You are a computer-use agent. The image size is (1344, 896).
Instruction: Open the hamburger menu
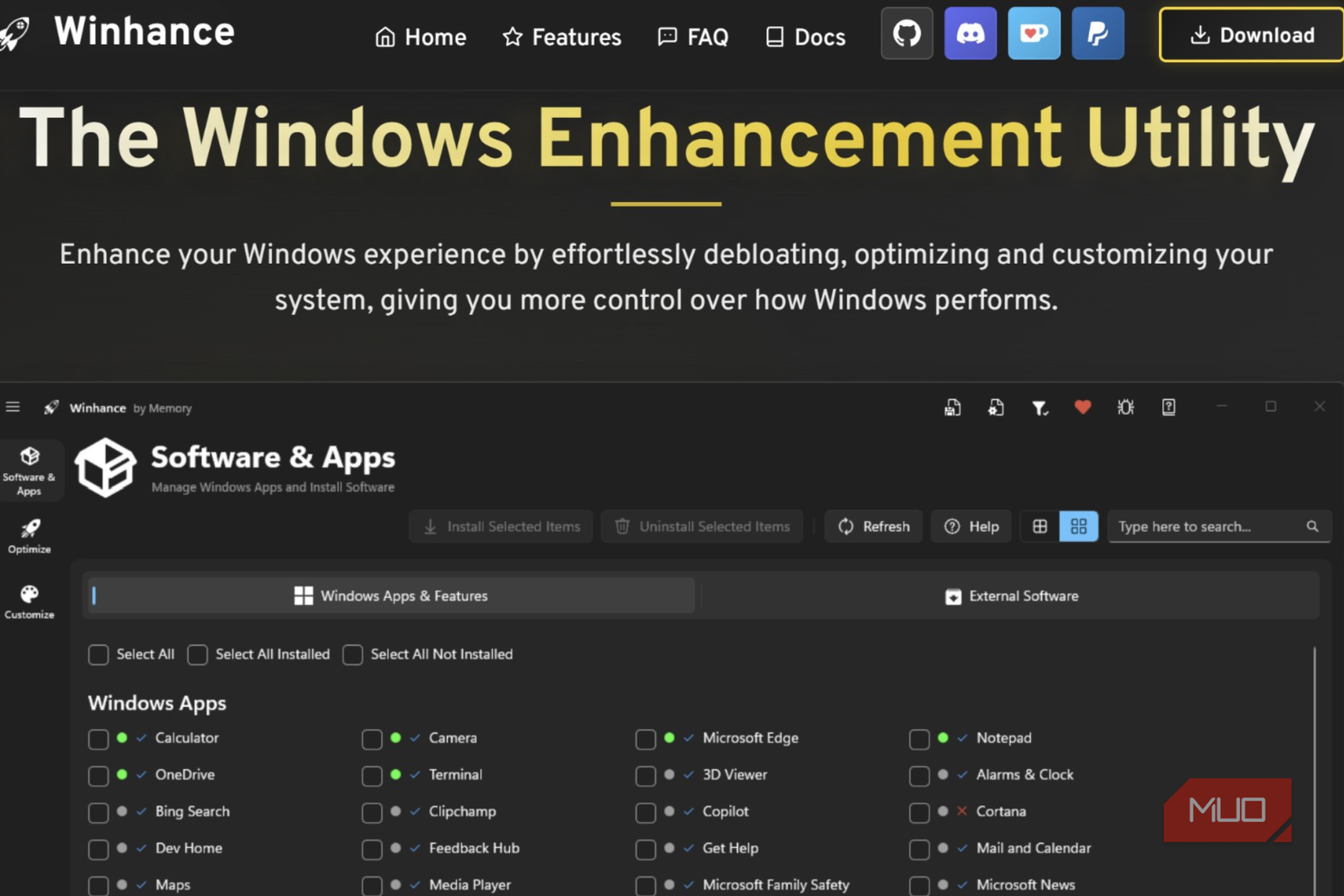(x=13, y=406)
